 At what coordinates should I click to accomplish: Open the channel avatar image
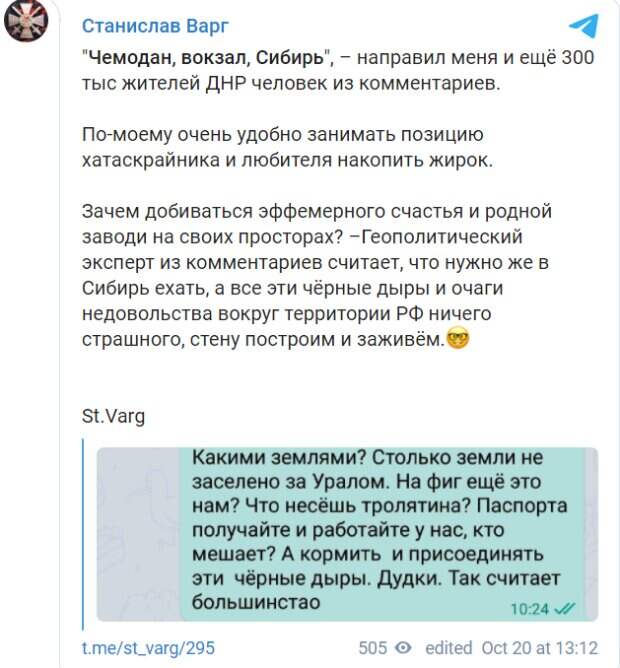tap(25, 24)
